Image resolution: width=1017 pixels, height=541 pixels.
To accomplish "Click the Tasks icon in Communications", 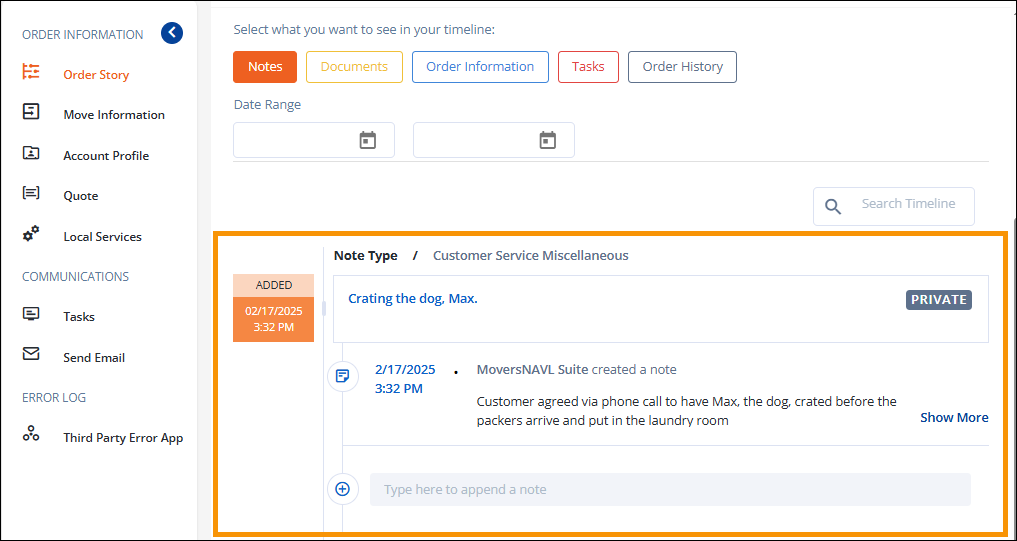I will [31, 314].
